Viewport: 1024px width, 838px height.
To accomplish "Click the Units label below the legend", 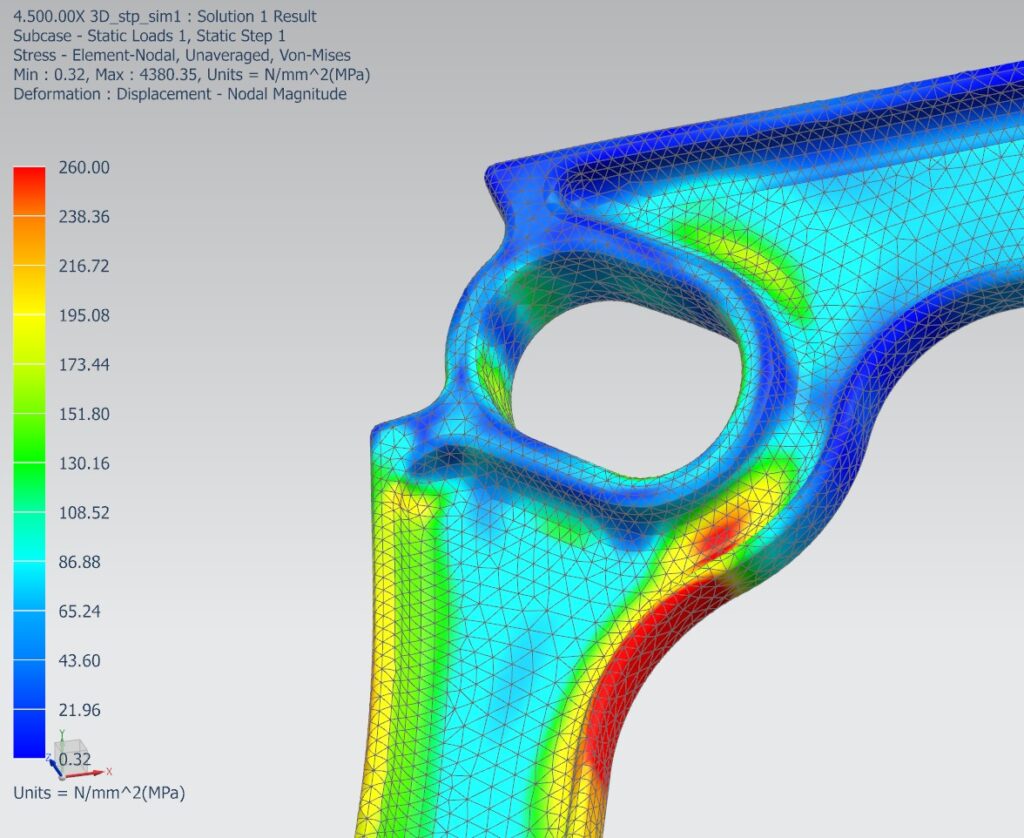I will click(99, 793).
